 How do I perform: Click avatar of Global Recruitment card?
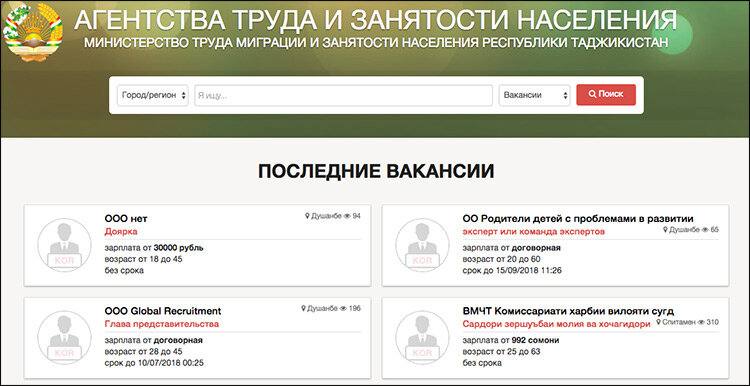click(x=64, y=338)
